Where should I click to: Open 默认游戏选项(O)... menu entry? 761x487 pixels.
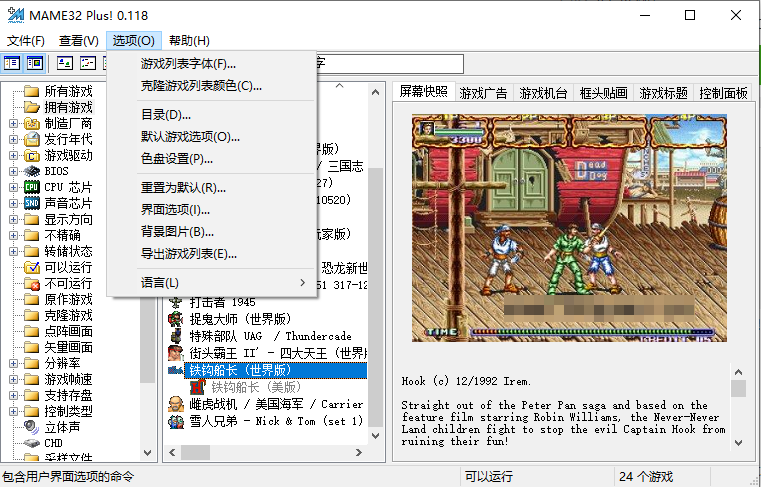(x=212, y=137)
